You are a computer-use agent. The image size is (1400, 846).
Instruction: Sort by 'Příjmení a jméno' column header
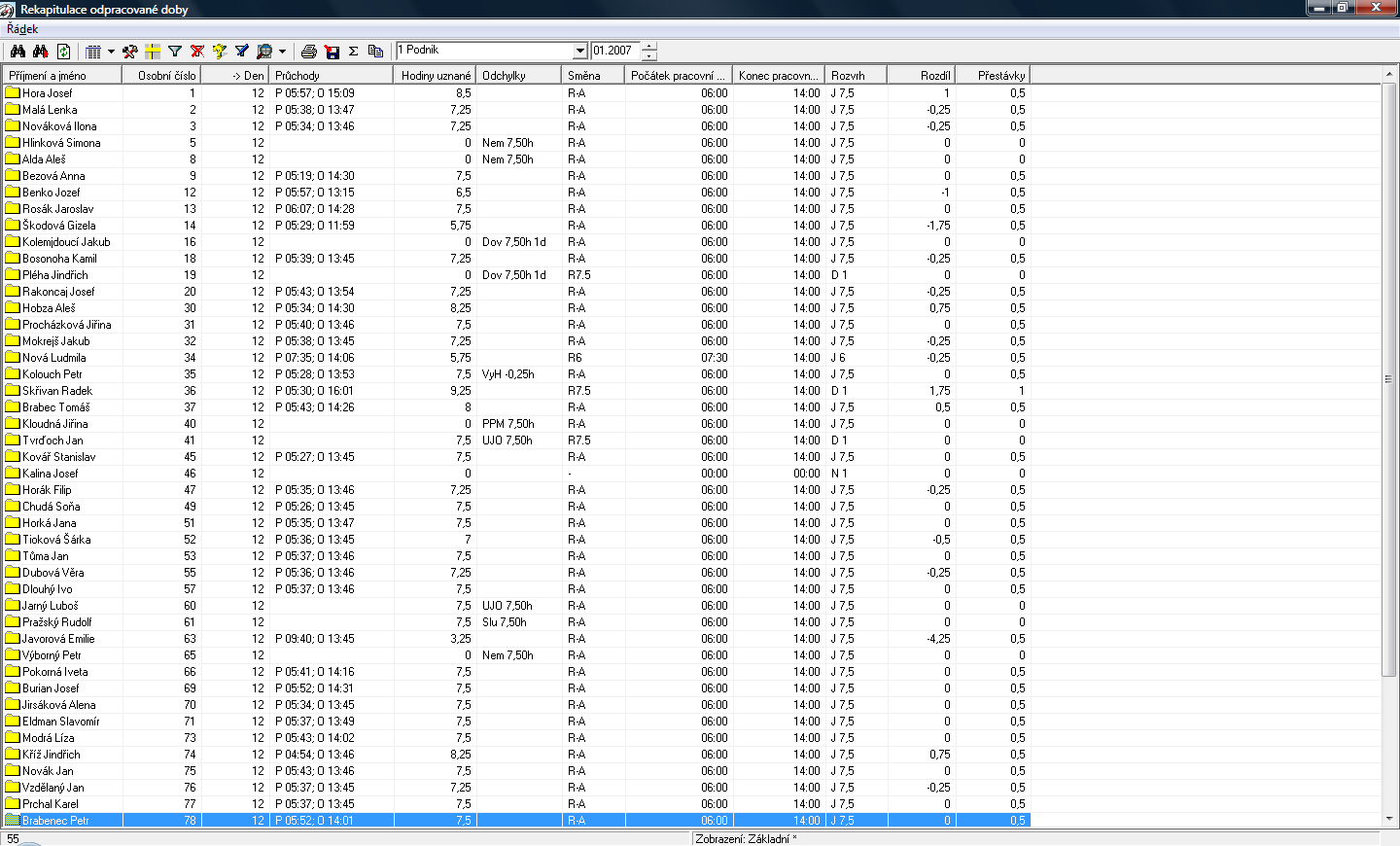click(x=62, y=75)
